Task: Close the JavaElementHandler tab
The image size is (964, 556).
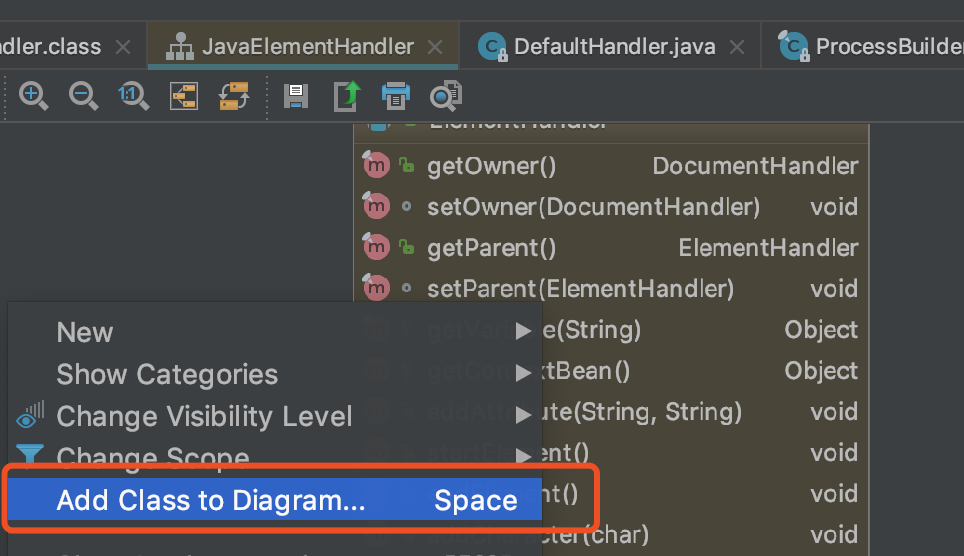Action: click(435, 47)
